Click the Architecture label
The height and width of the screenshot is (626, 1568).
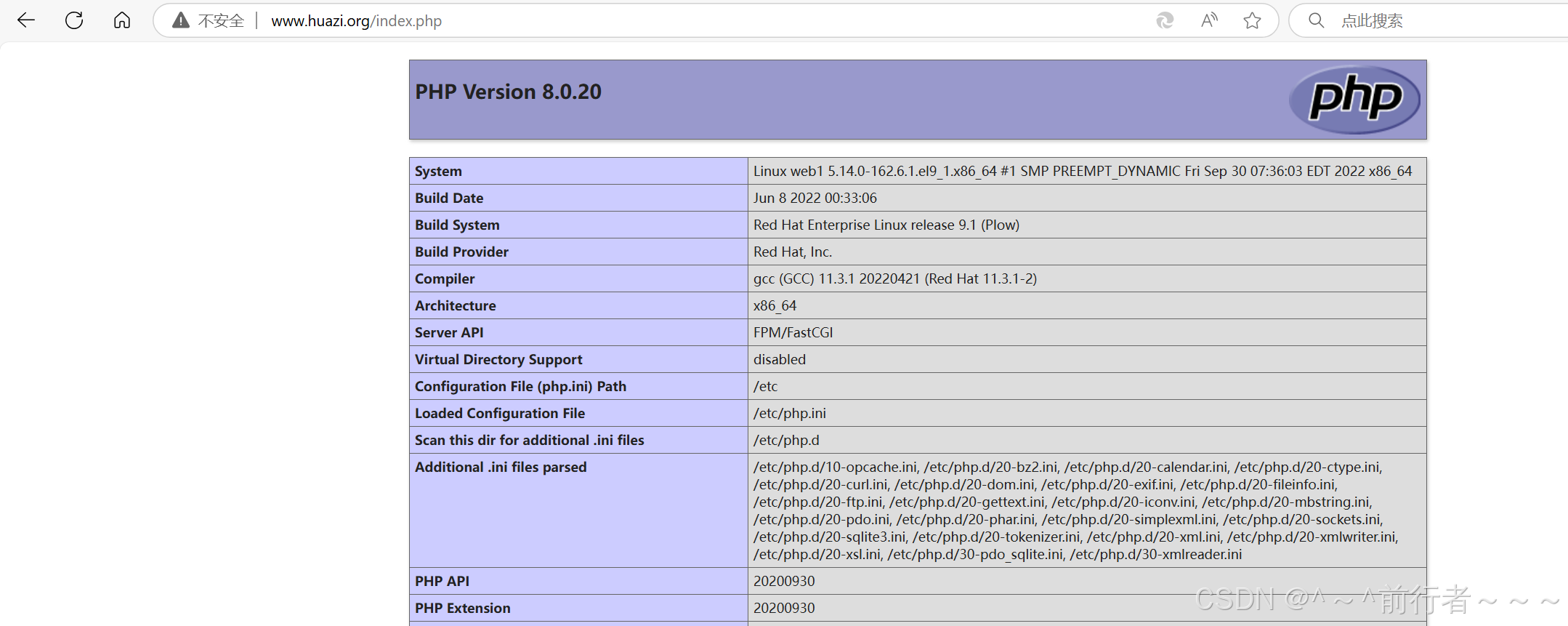coord(456,305)
